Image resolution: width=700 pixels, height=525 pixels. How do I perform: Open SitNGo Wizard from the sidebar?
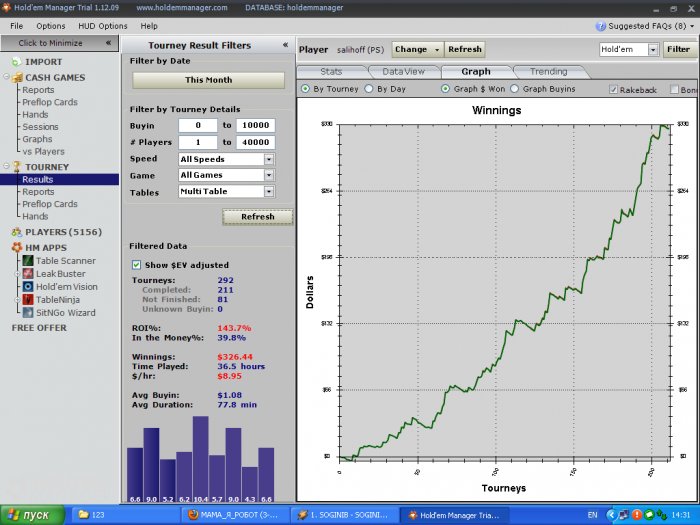pyautogui.click(x=28, y=312)
